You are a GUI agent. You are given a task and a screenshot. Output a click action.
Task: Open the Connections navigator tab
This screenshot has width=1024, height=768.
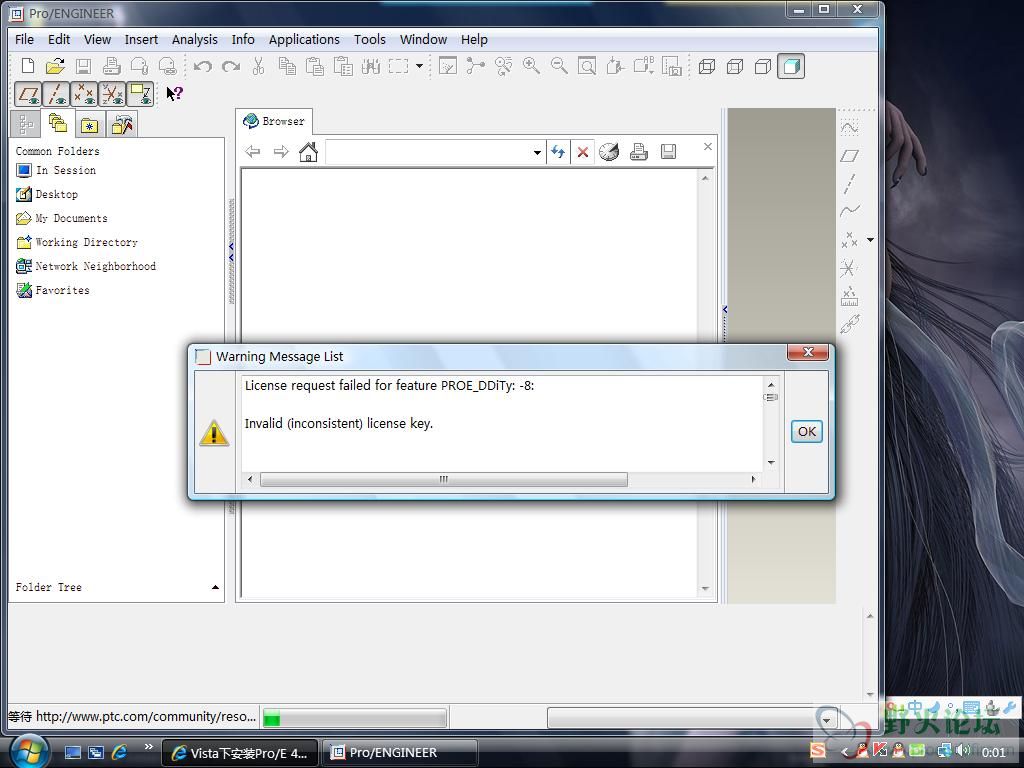point(121,125)
